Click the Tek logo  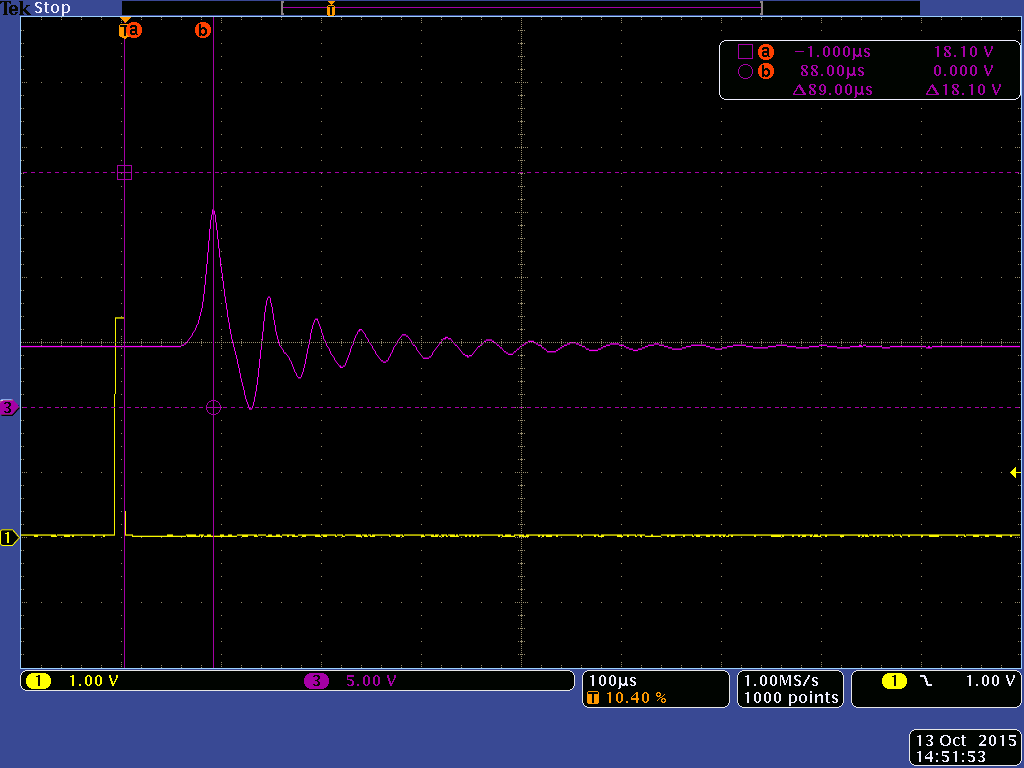click(x=16, y=8)
